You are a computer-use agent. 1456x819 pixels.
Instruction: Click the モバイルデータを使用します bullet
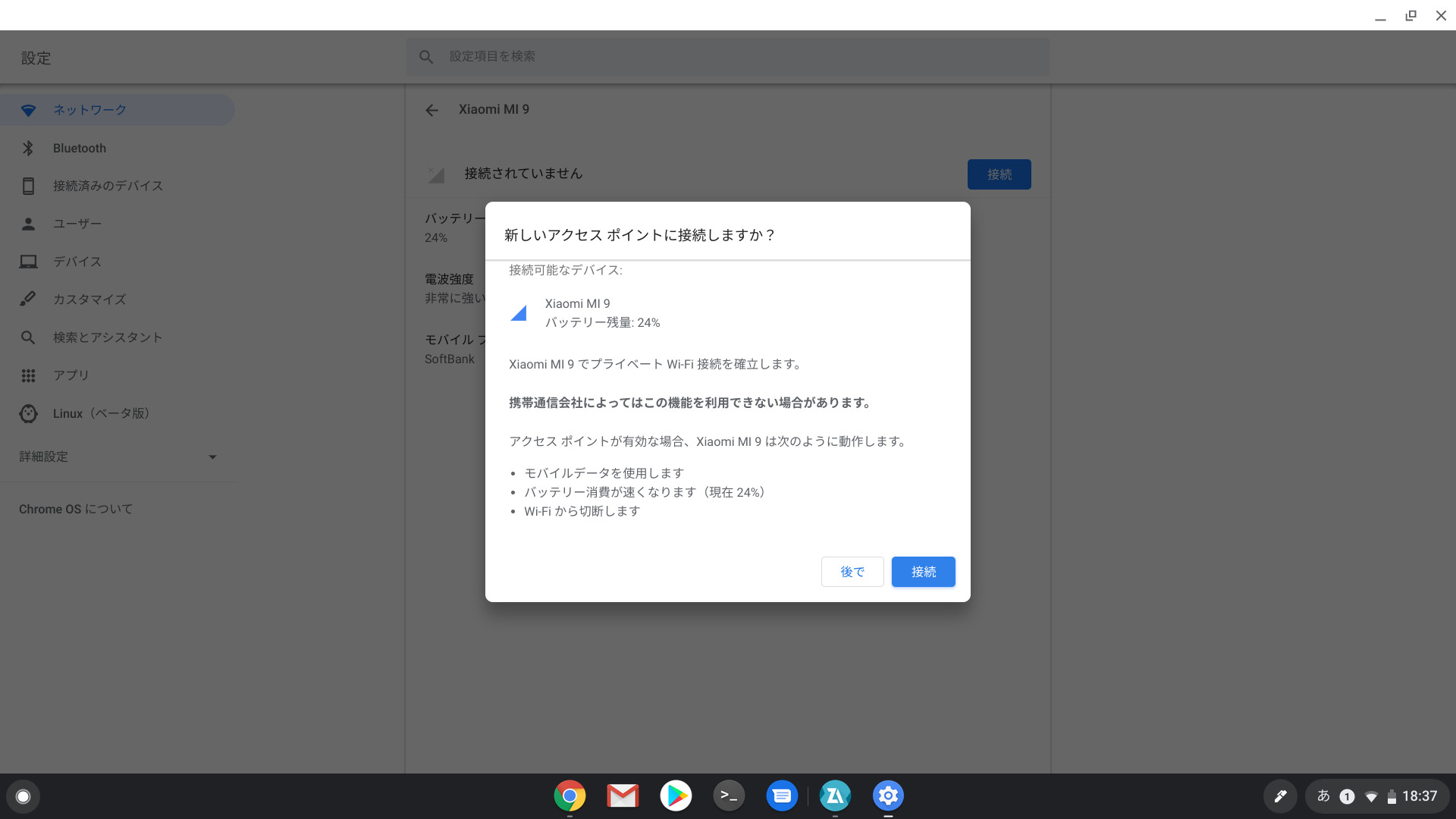pos(604,473)
